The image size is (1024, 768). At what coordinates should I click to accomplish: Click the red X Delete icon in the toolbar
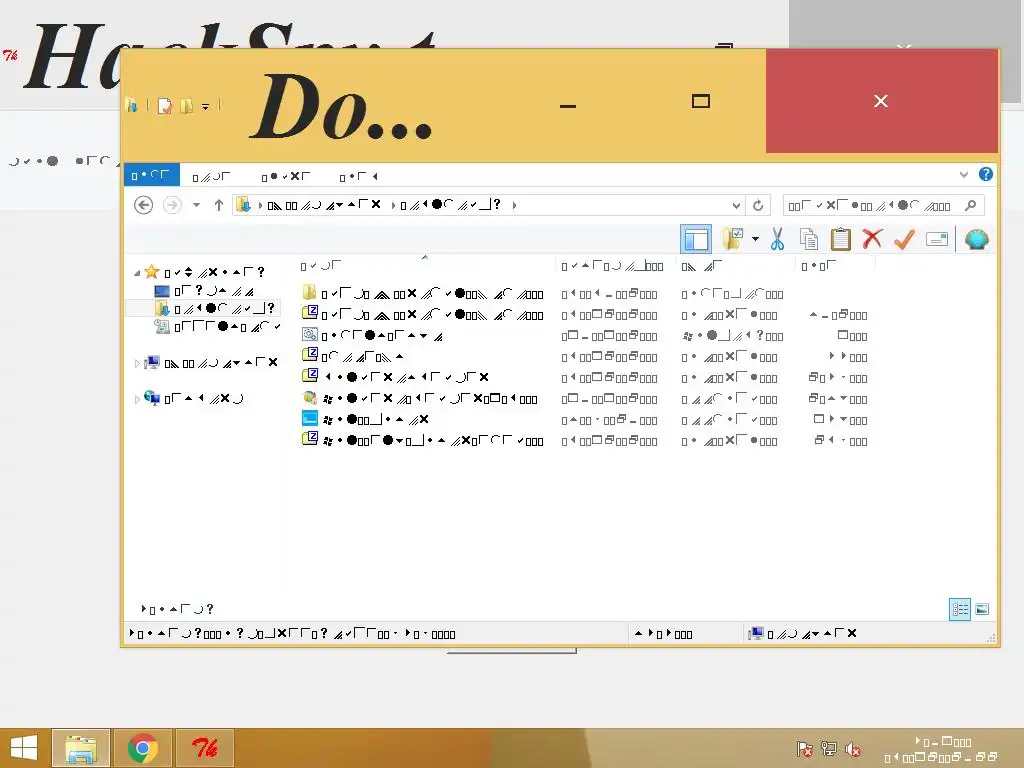coord(872,239)
